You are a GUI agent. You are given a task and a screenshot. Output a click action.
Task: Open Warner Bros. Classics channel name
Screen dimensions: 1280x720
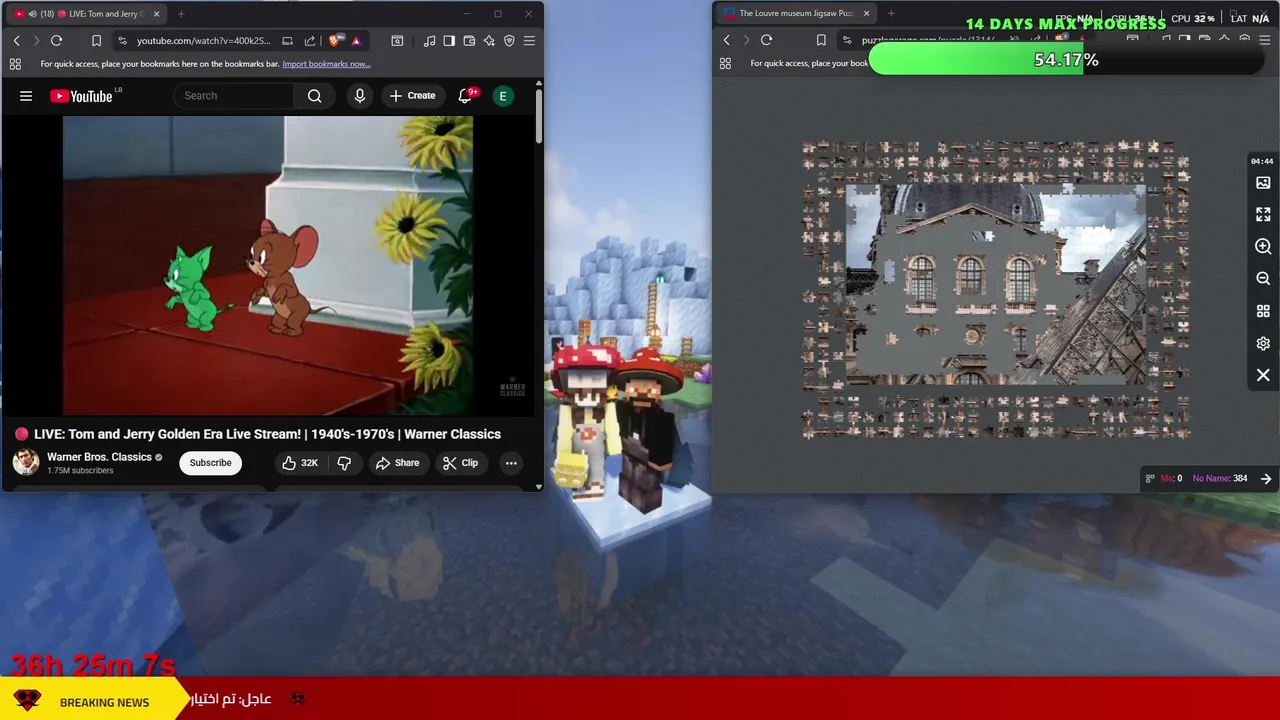pyautogui.click(x=99, y=457)
